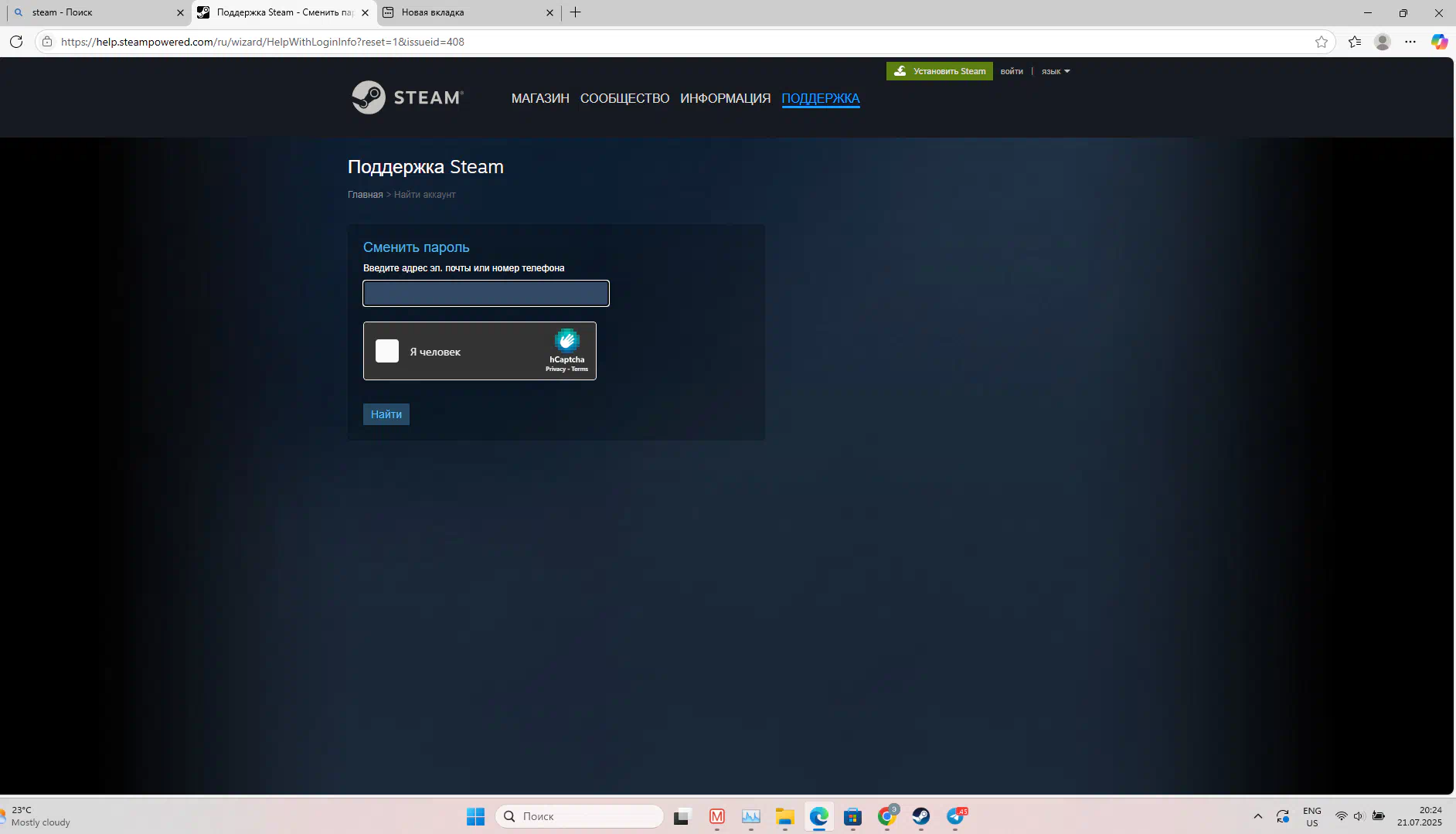This screenshot has height=834, width=1456.
Task: Open the ИНФОРМАЦИЯ menu
Action: click(725, 98)
